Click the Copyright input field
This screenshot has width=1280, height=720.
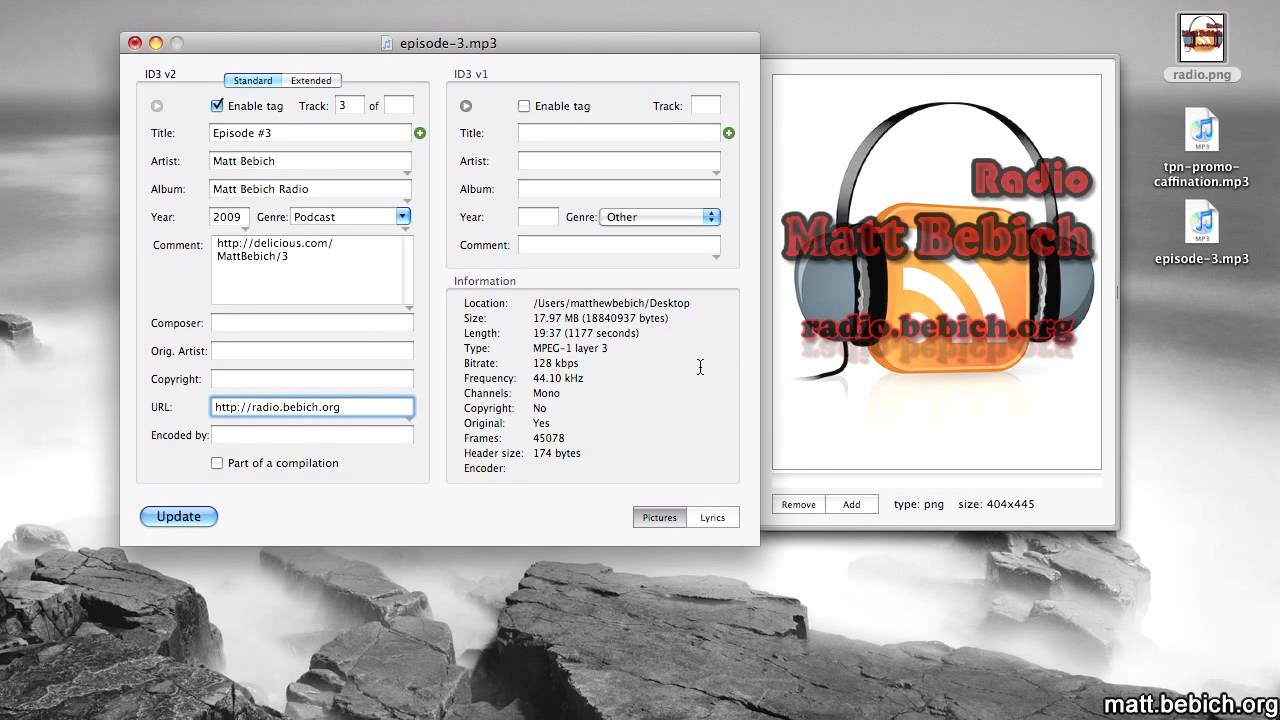tap(312, 379)
